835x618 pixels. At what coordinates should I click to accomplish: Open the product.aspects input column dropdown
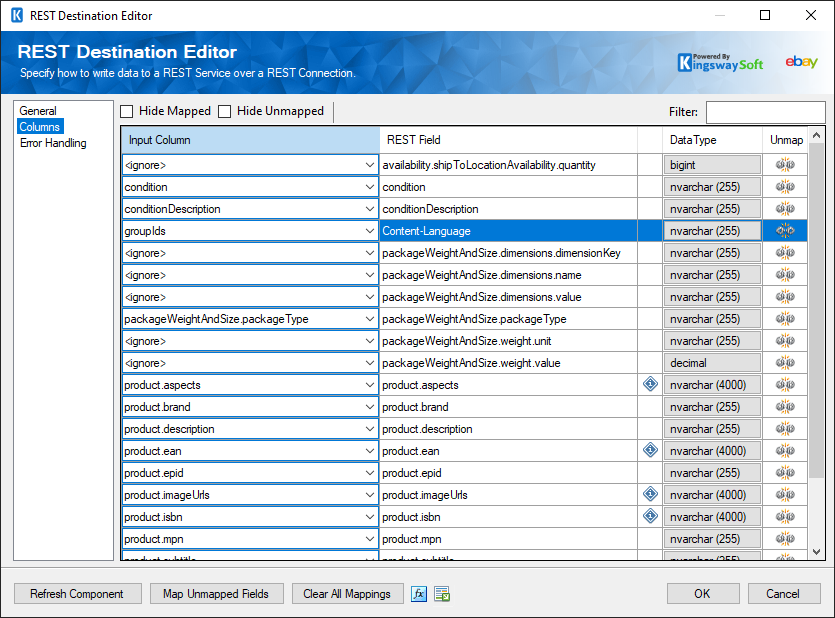370,385
